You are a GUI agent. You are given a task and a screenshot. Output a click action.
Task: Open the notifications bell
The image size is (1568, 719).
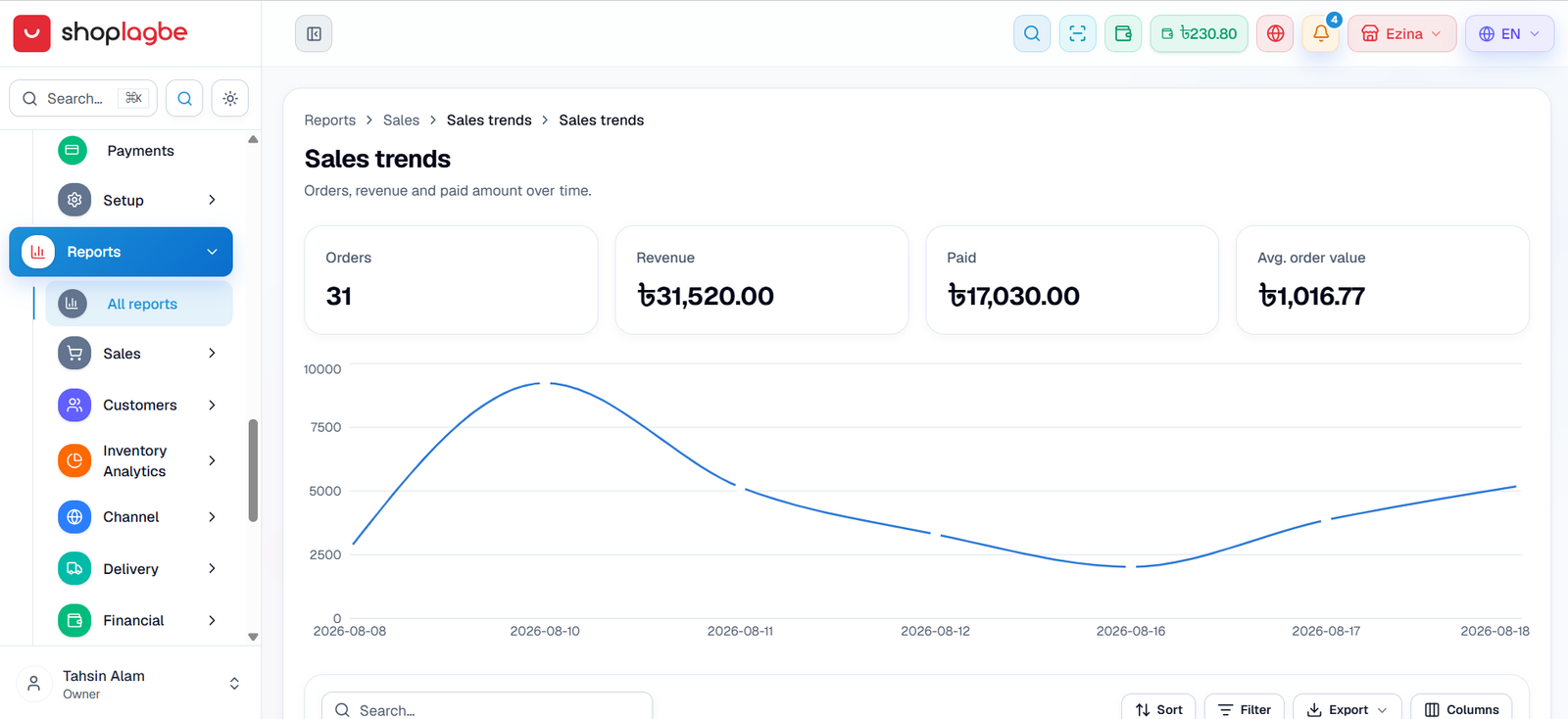(1321, 33)
